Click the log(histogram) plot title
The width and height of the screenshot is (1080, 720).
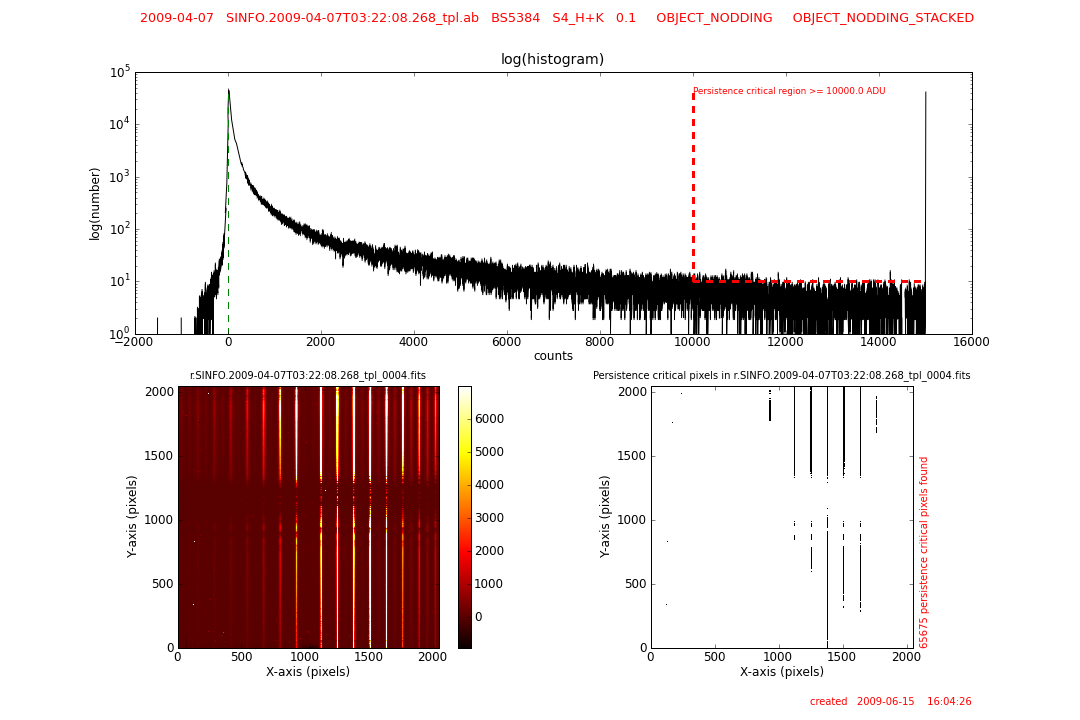[552, 59]
